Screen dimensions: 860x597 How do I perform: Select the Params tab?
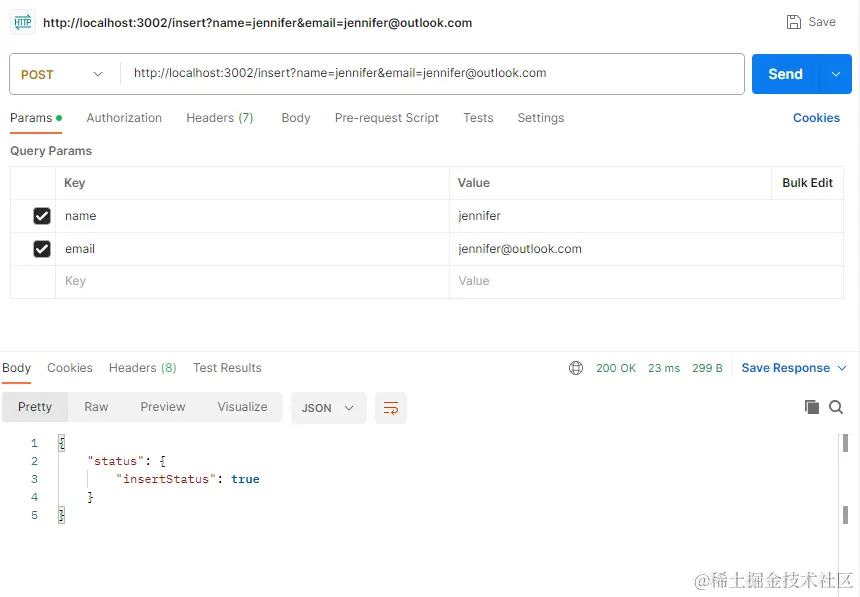click(36, 118)
